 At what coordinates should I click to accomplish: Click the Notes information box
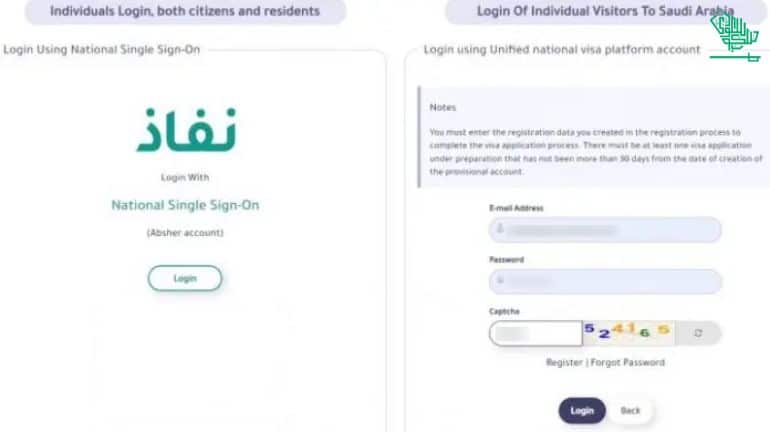[x=595, y=138]
